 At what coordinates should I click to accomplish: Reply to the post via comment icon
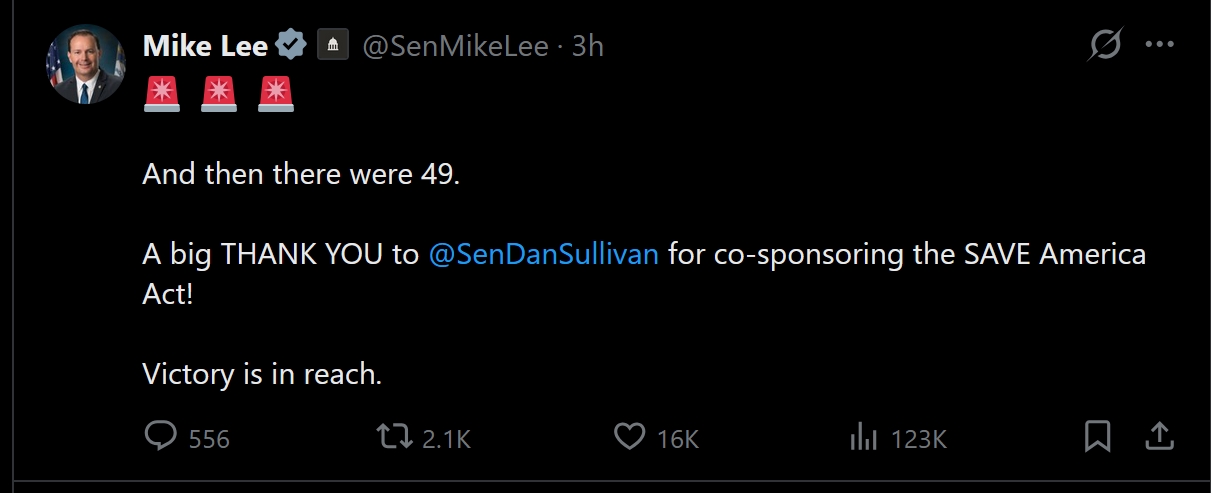coord(161,437)
